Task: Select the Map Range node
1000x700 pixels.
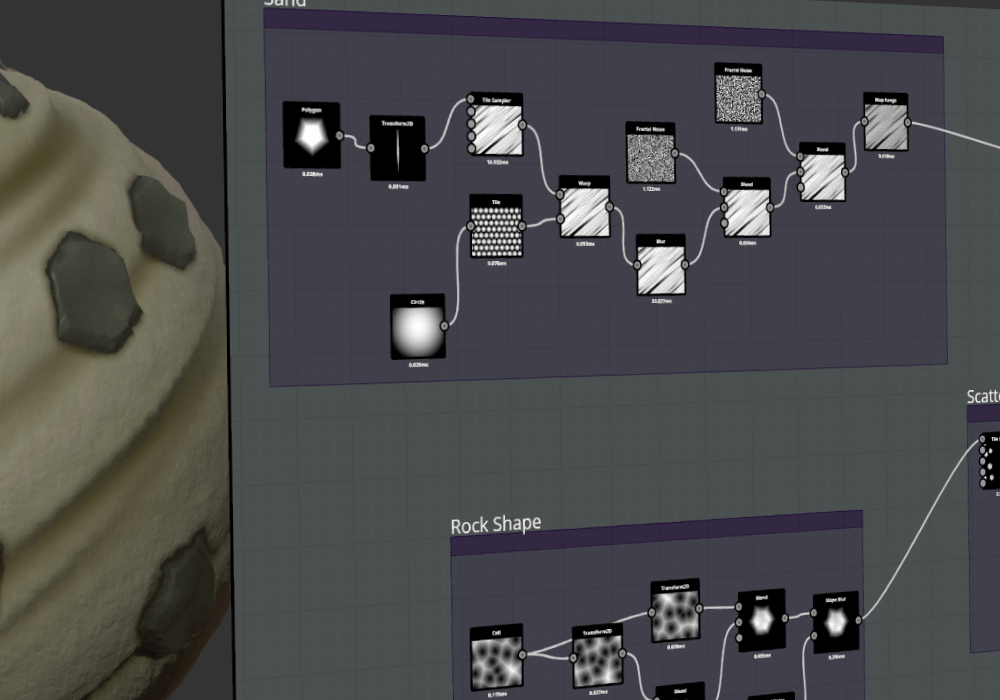Action: pyautogui.click(x=886, y=122)
